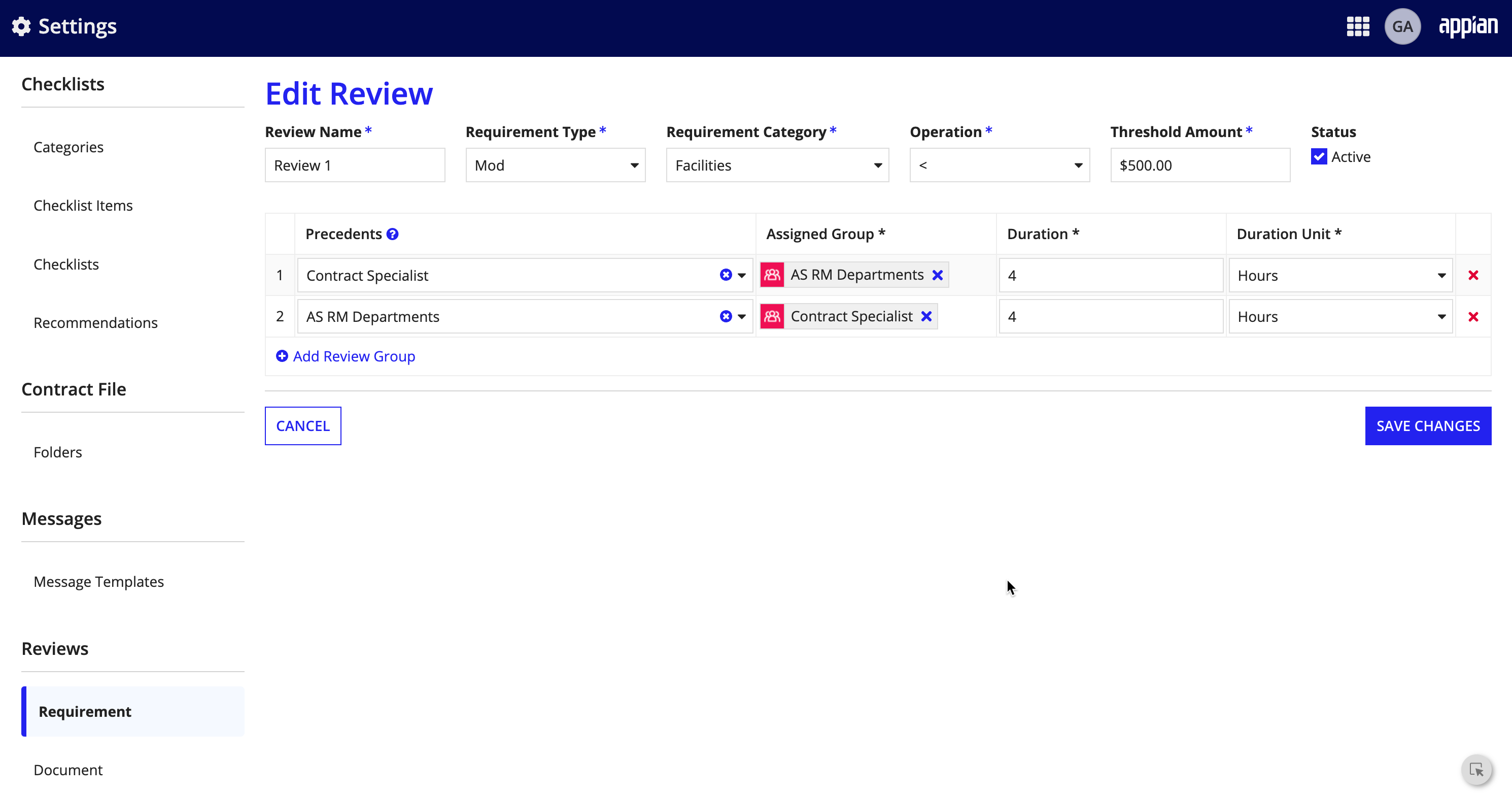Open row 1 Duration Unit dropdown
Image resolution: width=1512 pixels, height=795 pixels.
(1341, 275)
